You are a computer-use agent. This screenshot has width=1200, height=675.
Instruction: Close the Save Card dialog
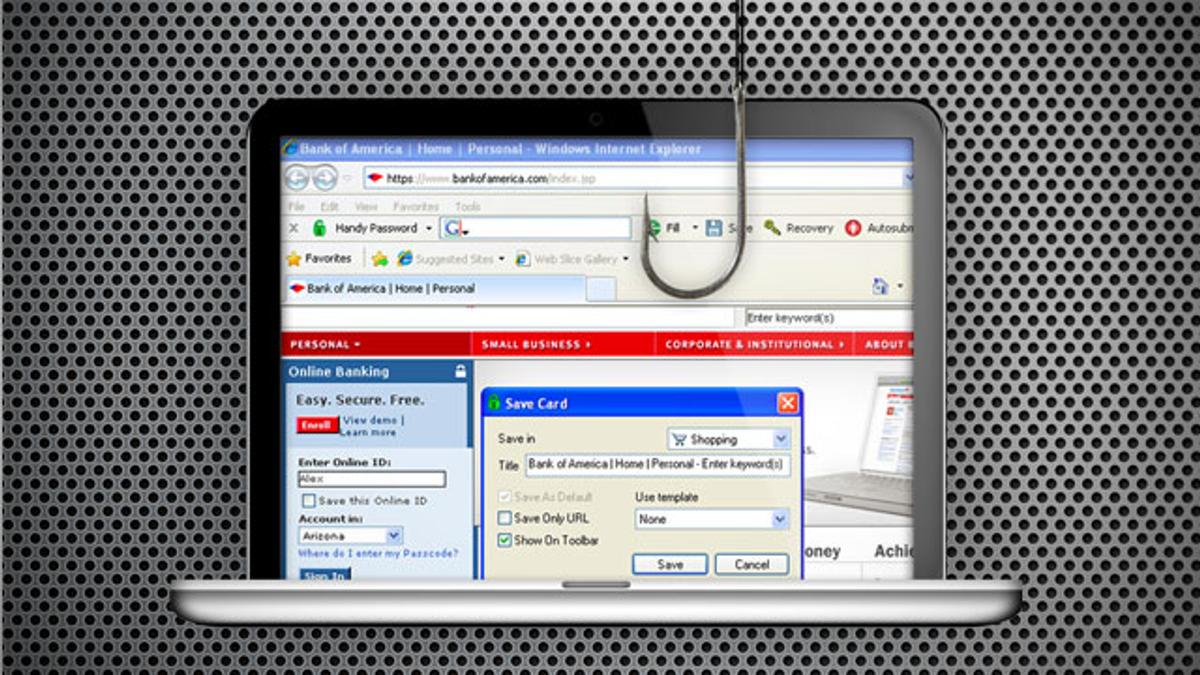pyautogui.click(x=788, y=403)
